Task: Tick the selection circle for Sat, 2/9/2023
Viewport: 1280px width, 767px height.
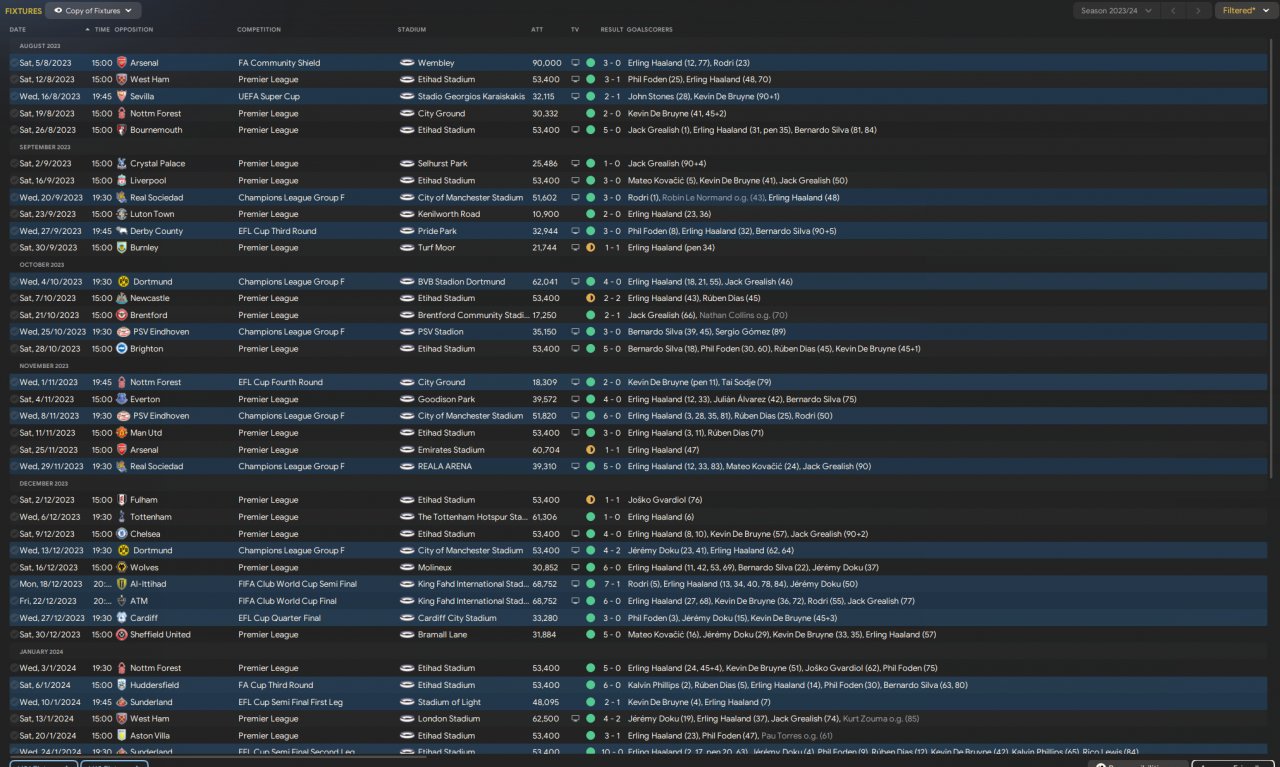Action: (x=15, y=164)
